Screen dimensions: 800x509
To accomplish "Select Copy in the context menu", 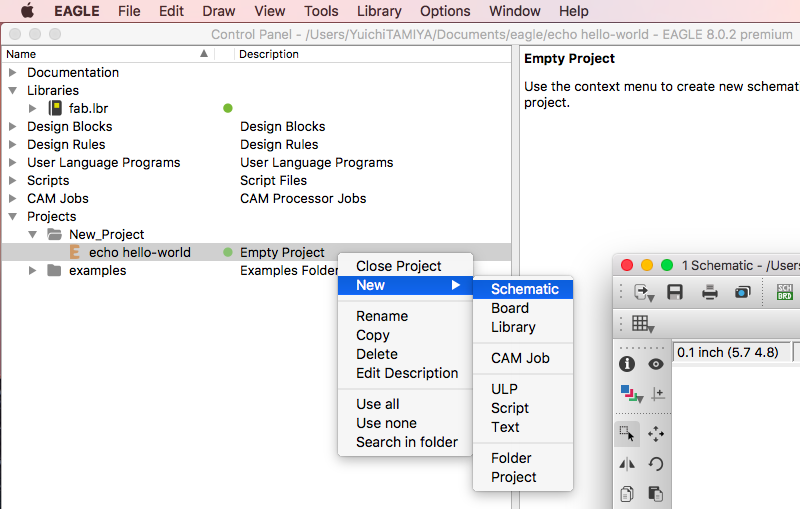I will pos(406,335).
